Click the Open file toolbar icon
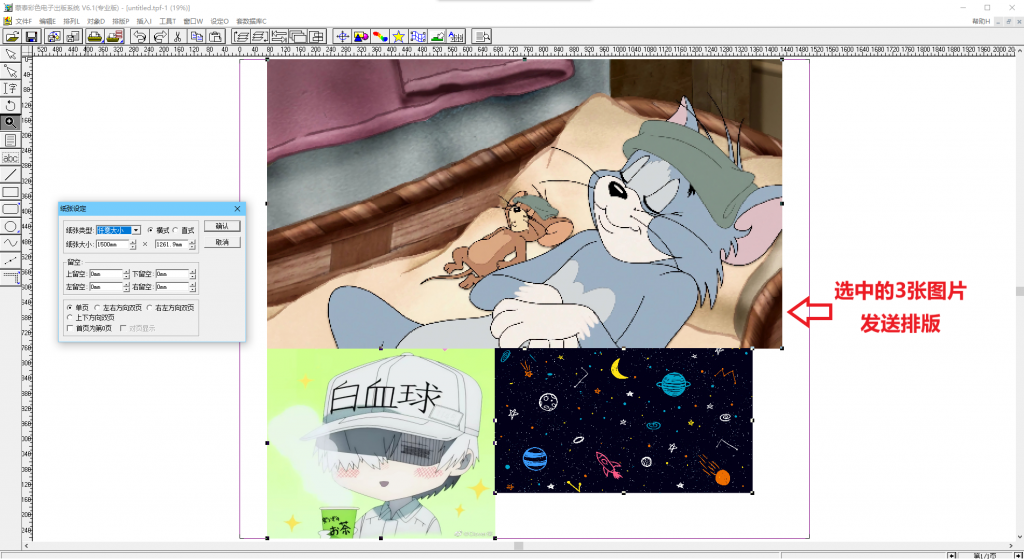The image size is (1024, 559). [12, 37]
